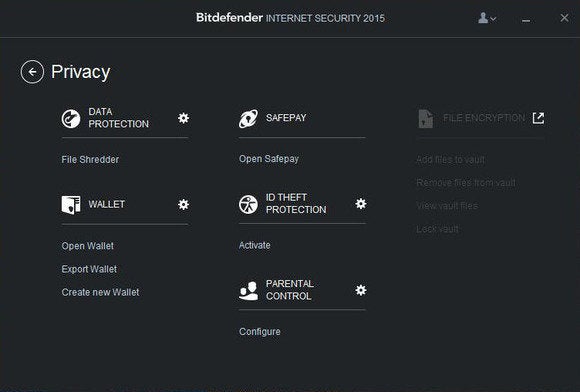Select View vault files

[447, 205]
